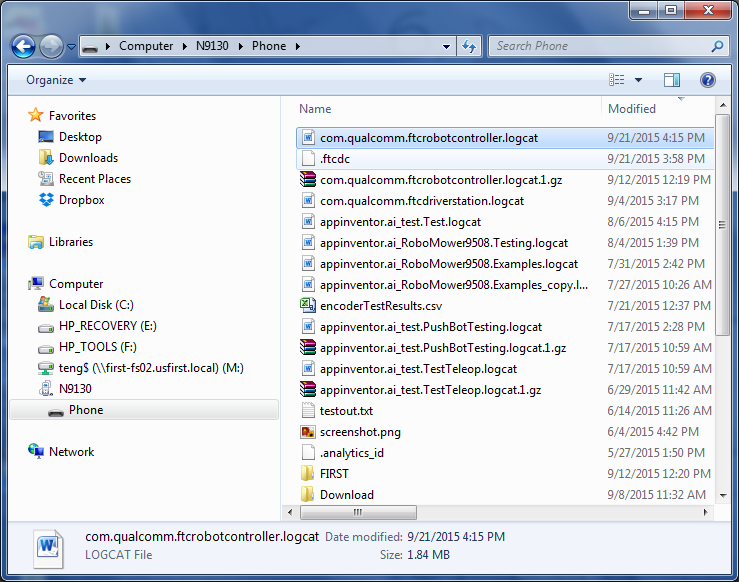Click the vertical scrollbar down arrow

tap(723, 496)
